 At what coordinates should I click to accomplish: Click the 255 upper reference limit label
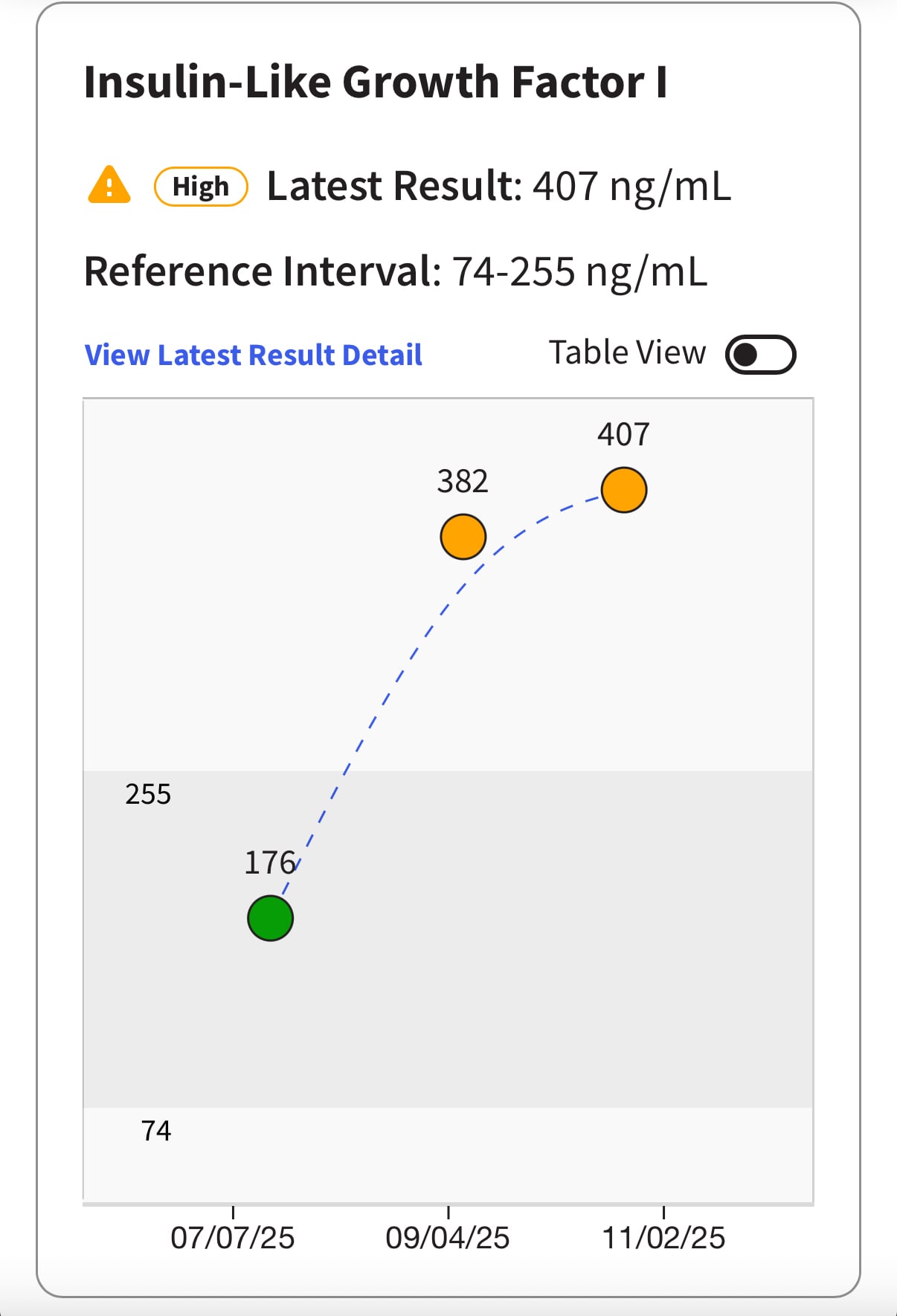click(x=148, y=794)
